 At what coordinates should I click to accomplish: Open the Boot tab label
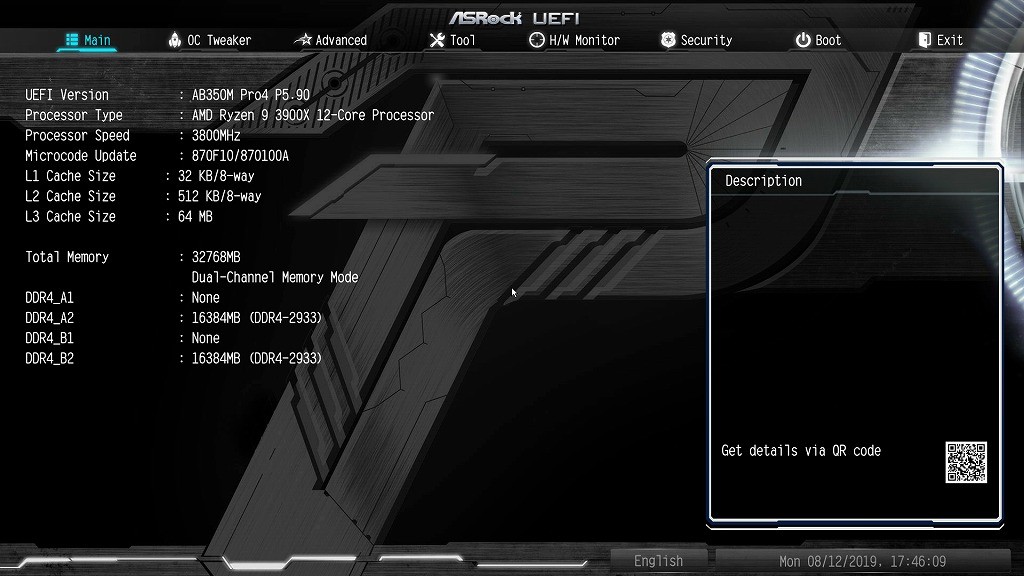pyautogui.click(x=828, y=40)
